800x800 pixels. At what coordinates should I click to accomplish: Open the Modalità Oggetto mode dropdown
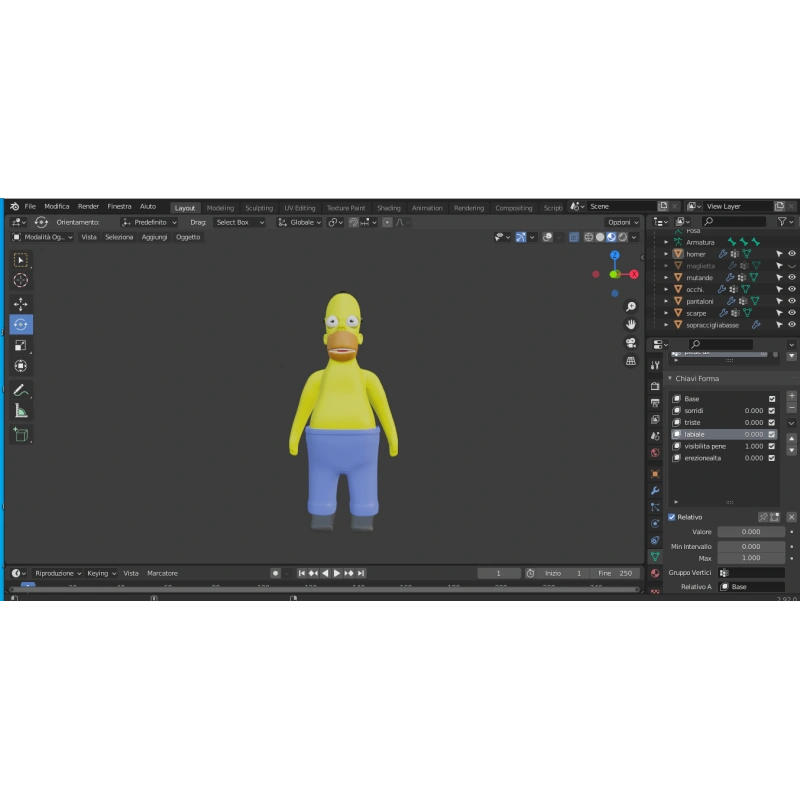coord(42,237)
